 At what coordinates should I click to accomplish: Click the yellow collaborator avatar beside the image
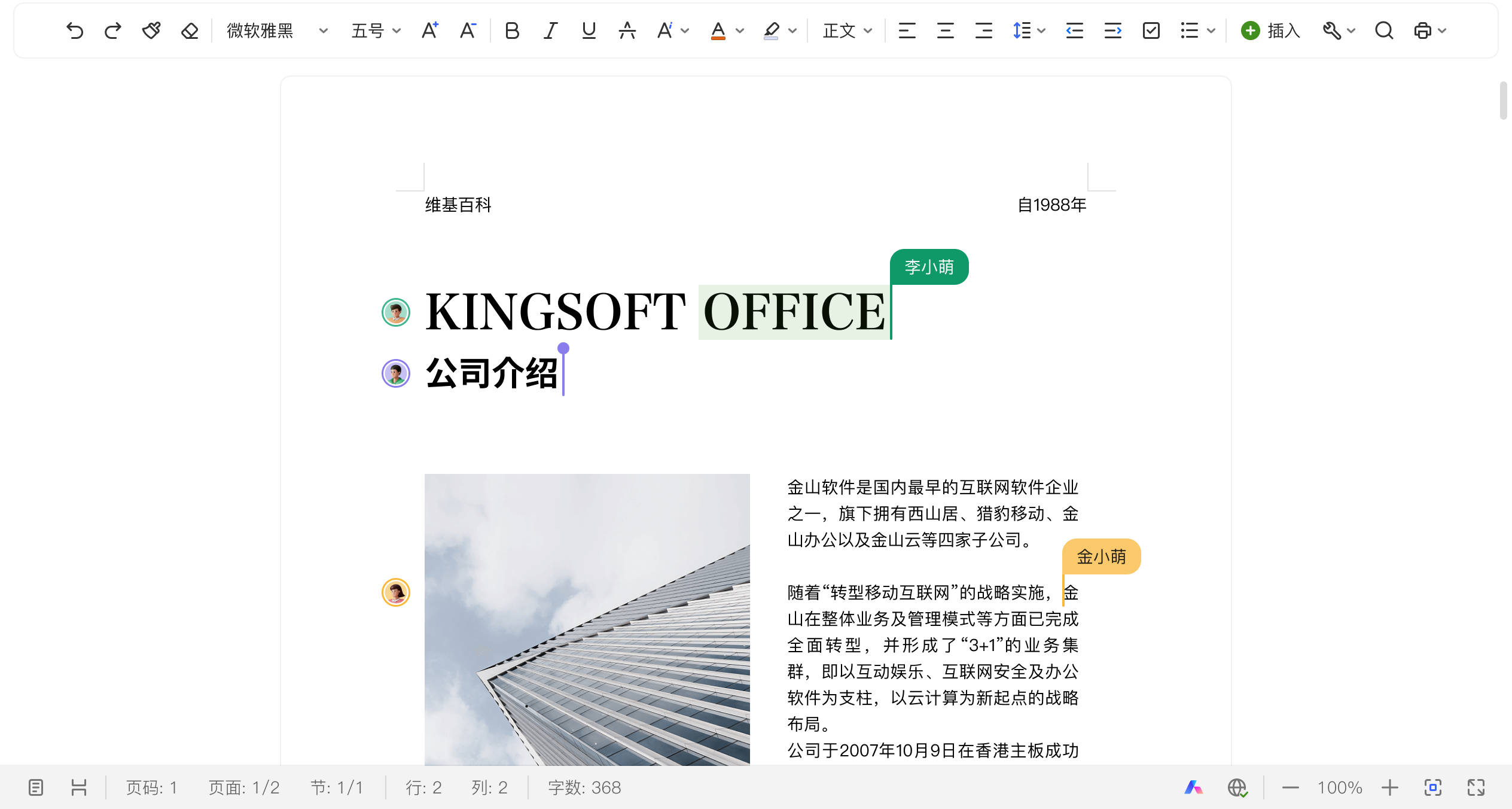tap(396, 592)
